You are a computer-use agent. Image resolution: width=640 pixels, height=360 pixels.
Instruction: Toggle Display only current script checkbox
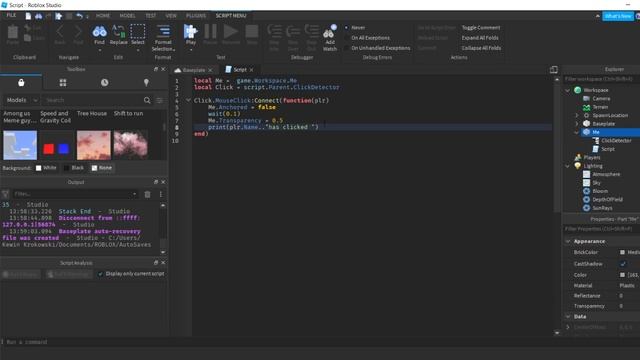100,274
